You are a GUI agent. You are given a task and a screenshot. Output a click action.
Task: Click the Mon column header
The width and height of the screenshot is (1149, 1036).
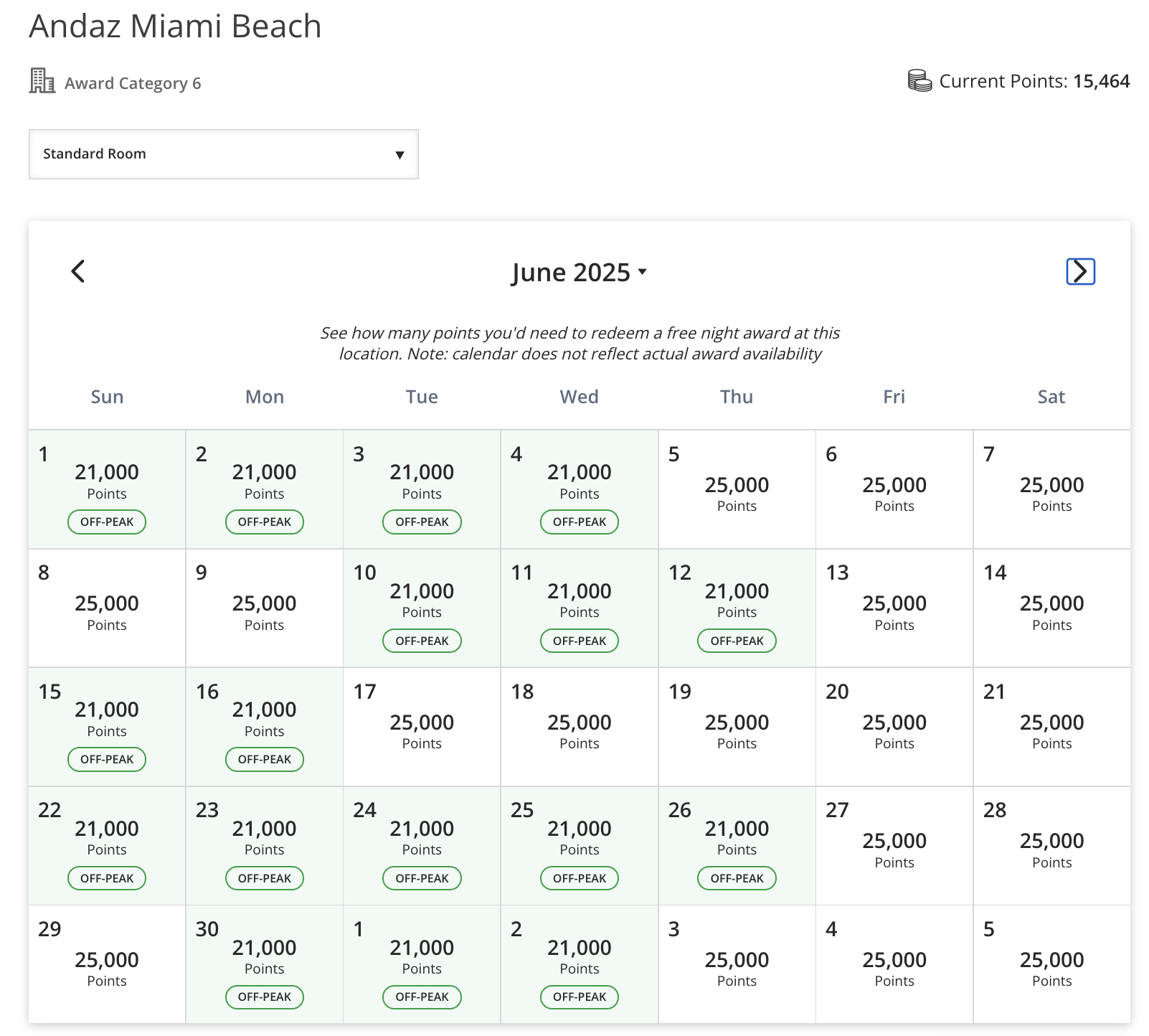click(x=265, y=397)
